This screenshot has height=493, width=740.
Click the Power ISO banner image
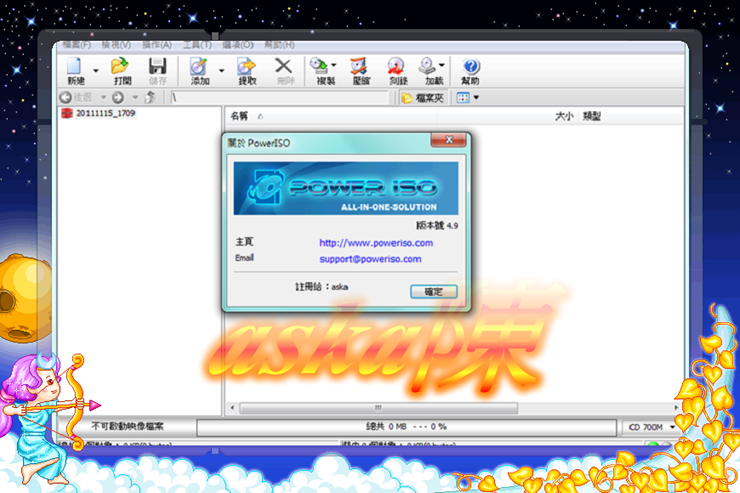click(346, 188)
